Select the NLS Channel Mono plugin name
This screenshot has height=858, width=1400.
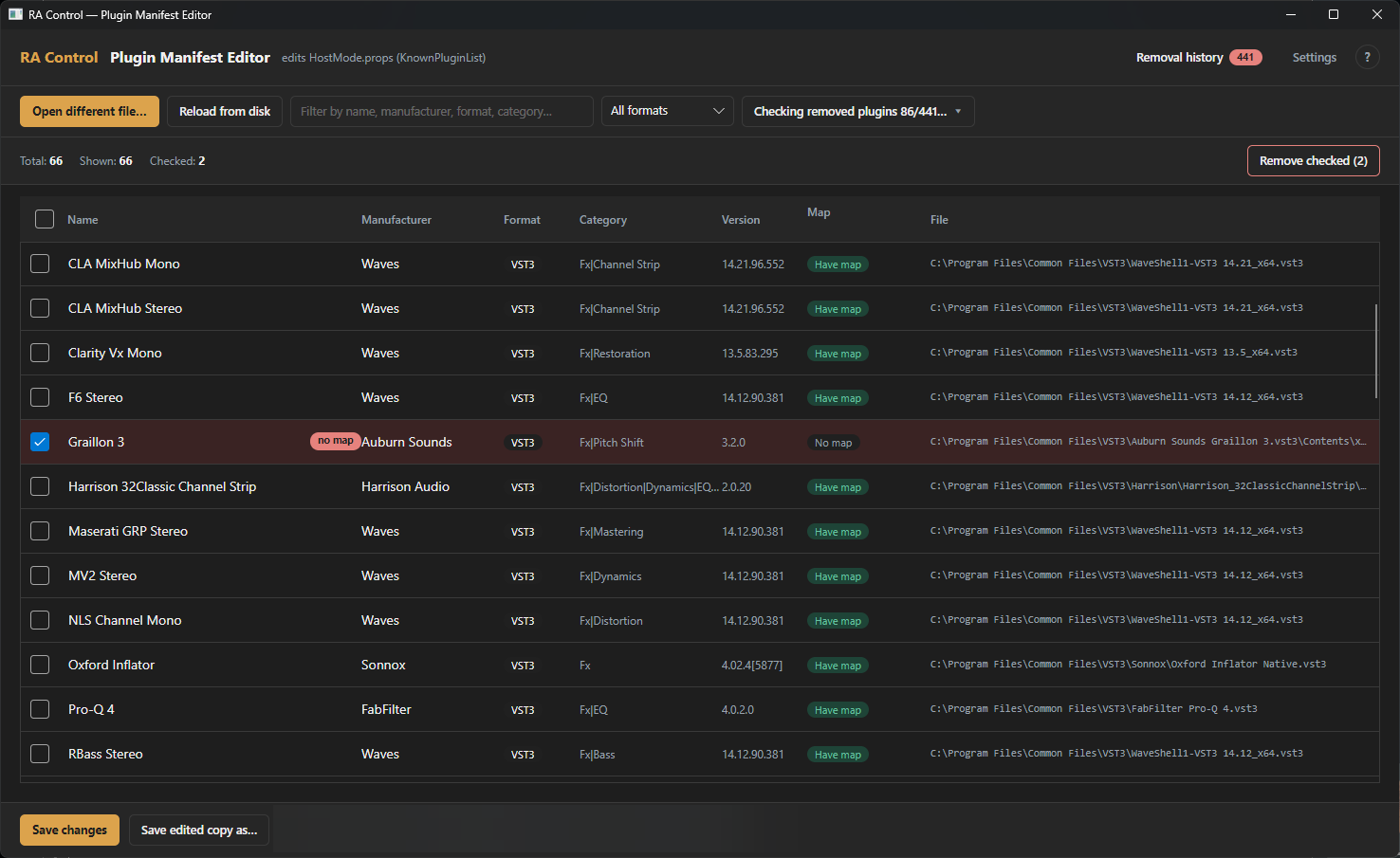click(x=124, y=620)
